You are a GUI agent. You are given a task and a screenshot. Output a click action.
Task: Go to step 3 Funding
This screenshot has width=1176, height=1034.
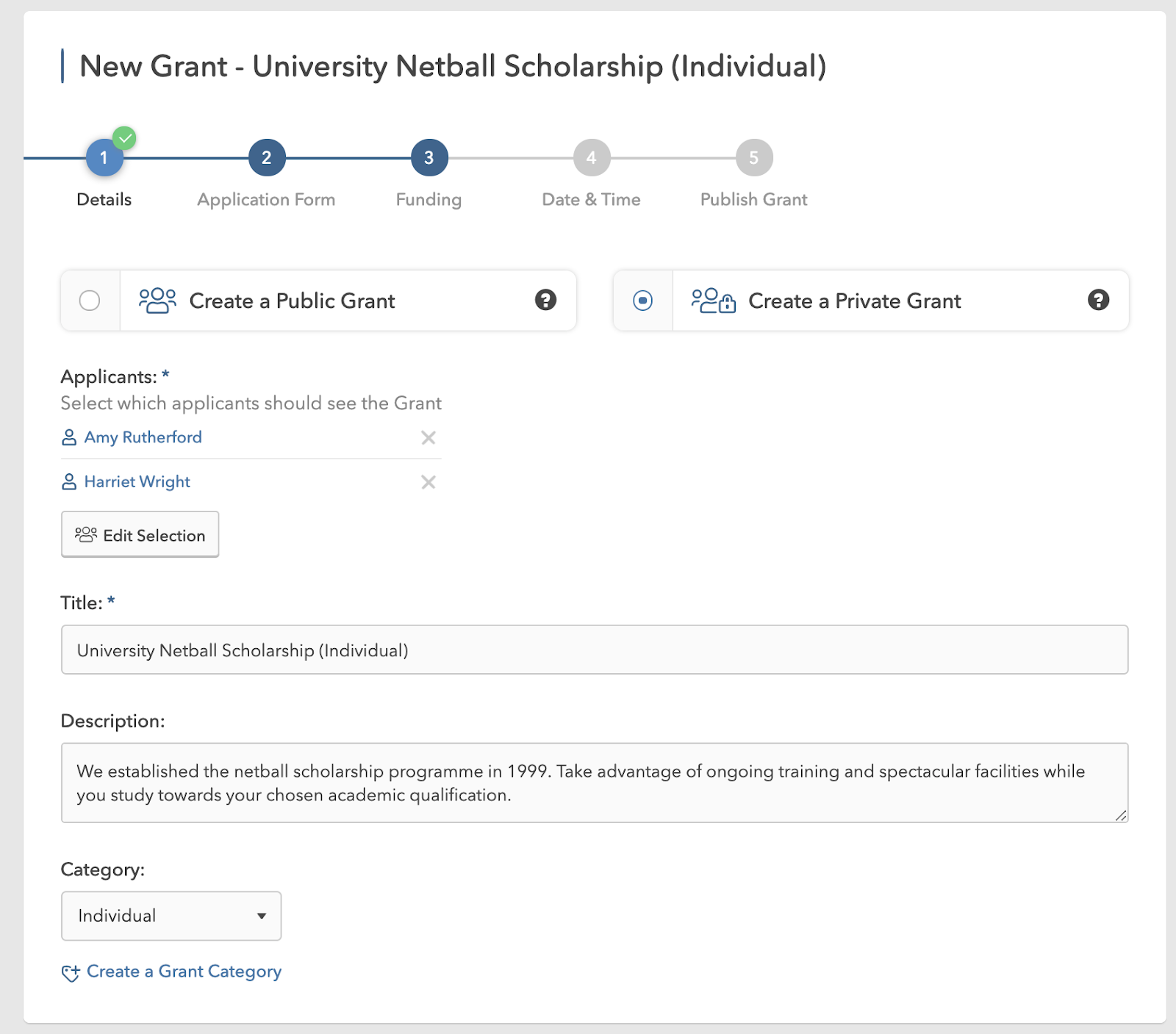pyautogui.click(x=429, y=157)
